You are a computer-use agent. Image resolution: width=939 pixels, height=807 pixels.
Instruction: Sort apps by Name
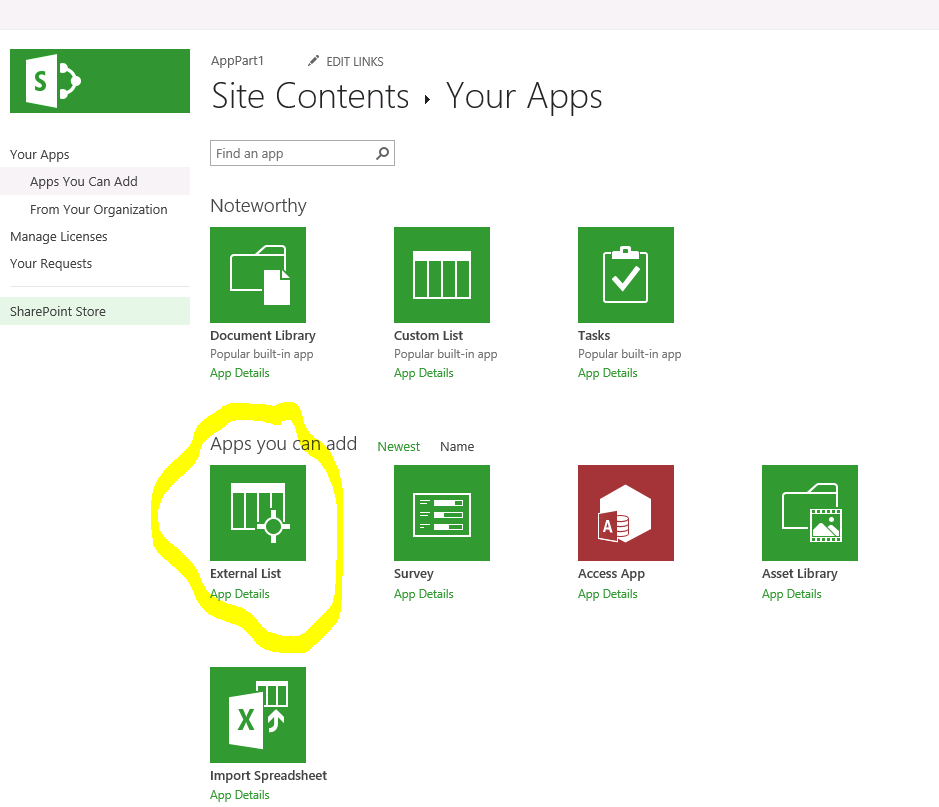[456, 446]
